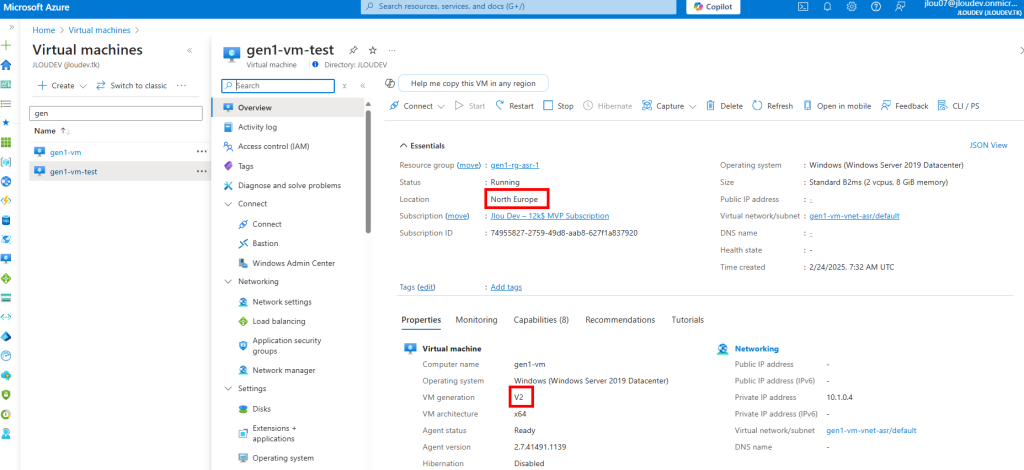The height and width of the screenshot is (470, 1024).
Task: Open resource group gen1-rg-asr-1 link
Action: tap(515, 165)
